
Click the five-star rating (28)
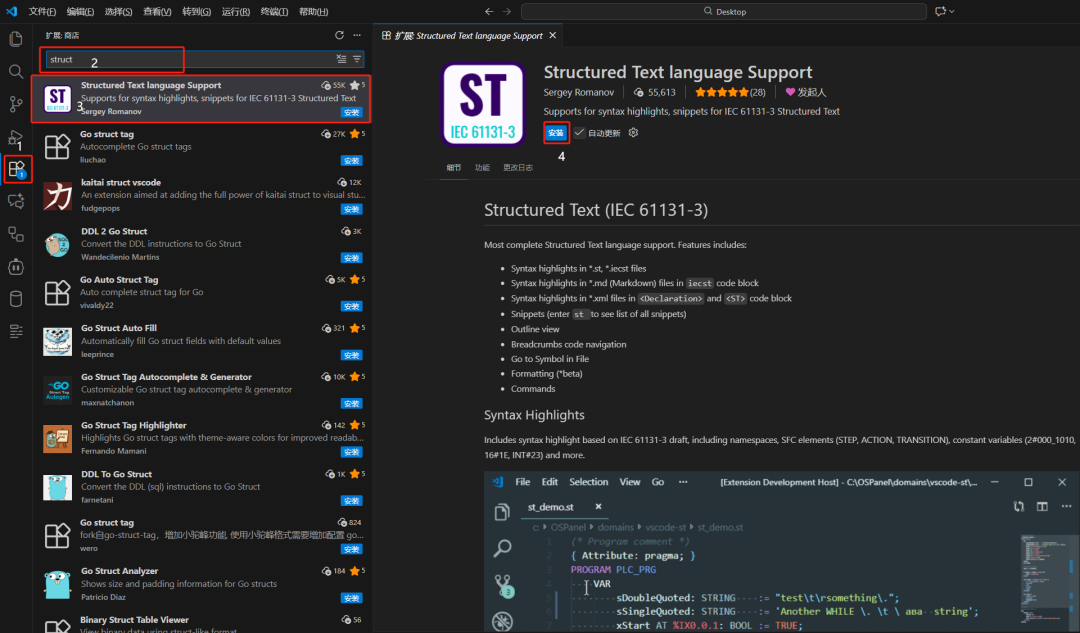tap(729, 92)
